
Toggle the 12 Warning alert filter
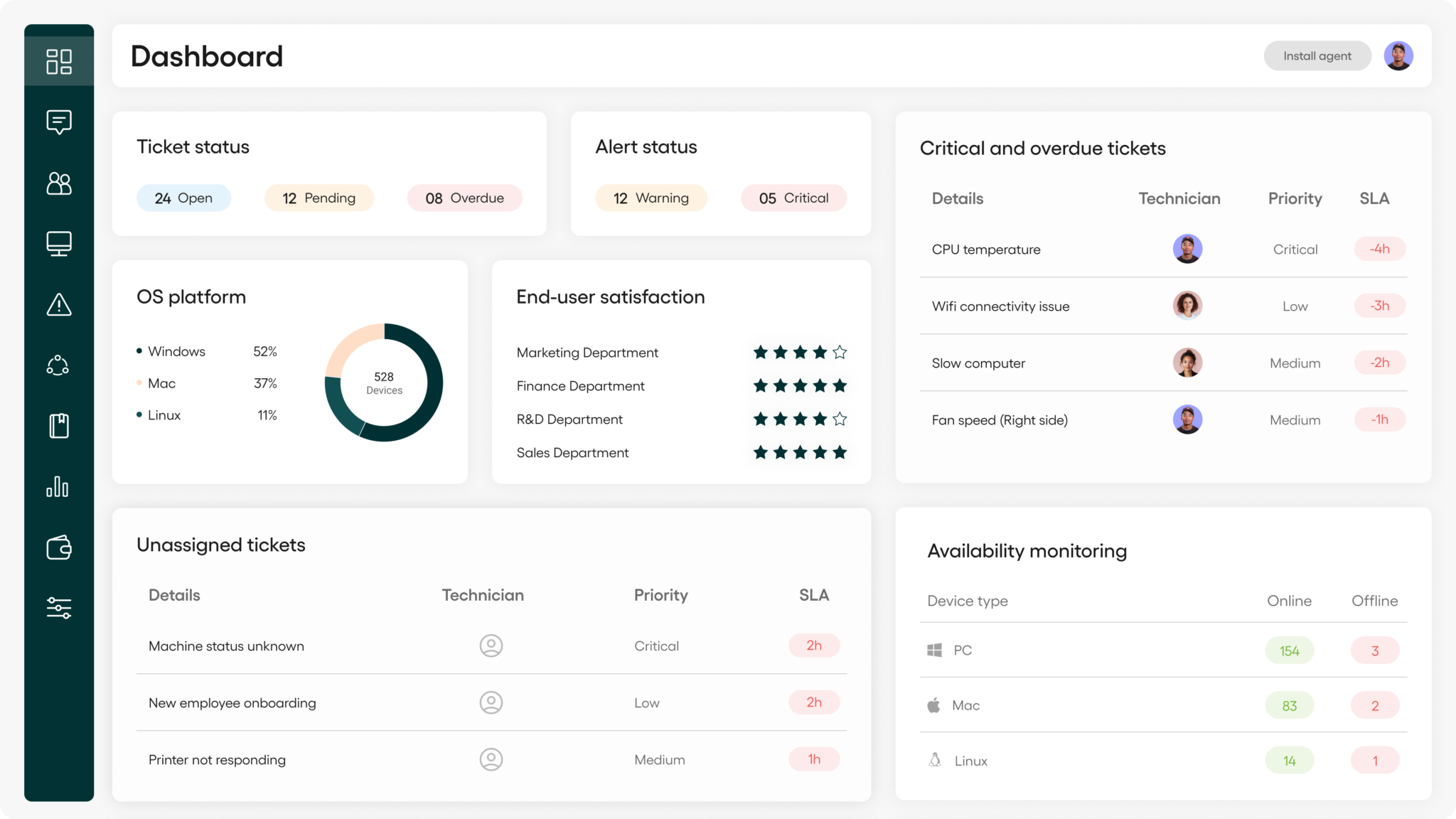tap(651, 198)
